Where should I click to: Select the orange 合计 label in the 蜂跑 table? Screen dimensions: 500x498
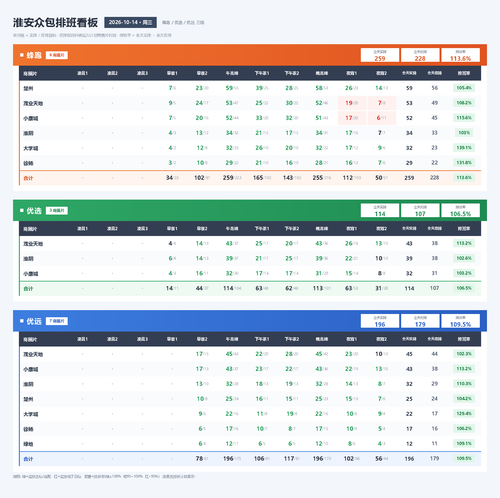(x=28, y=178)
